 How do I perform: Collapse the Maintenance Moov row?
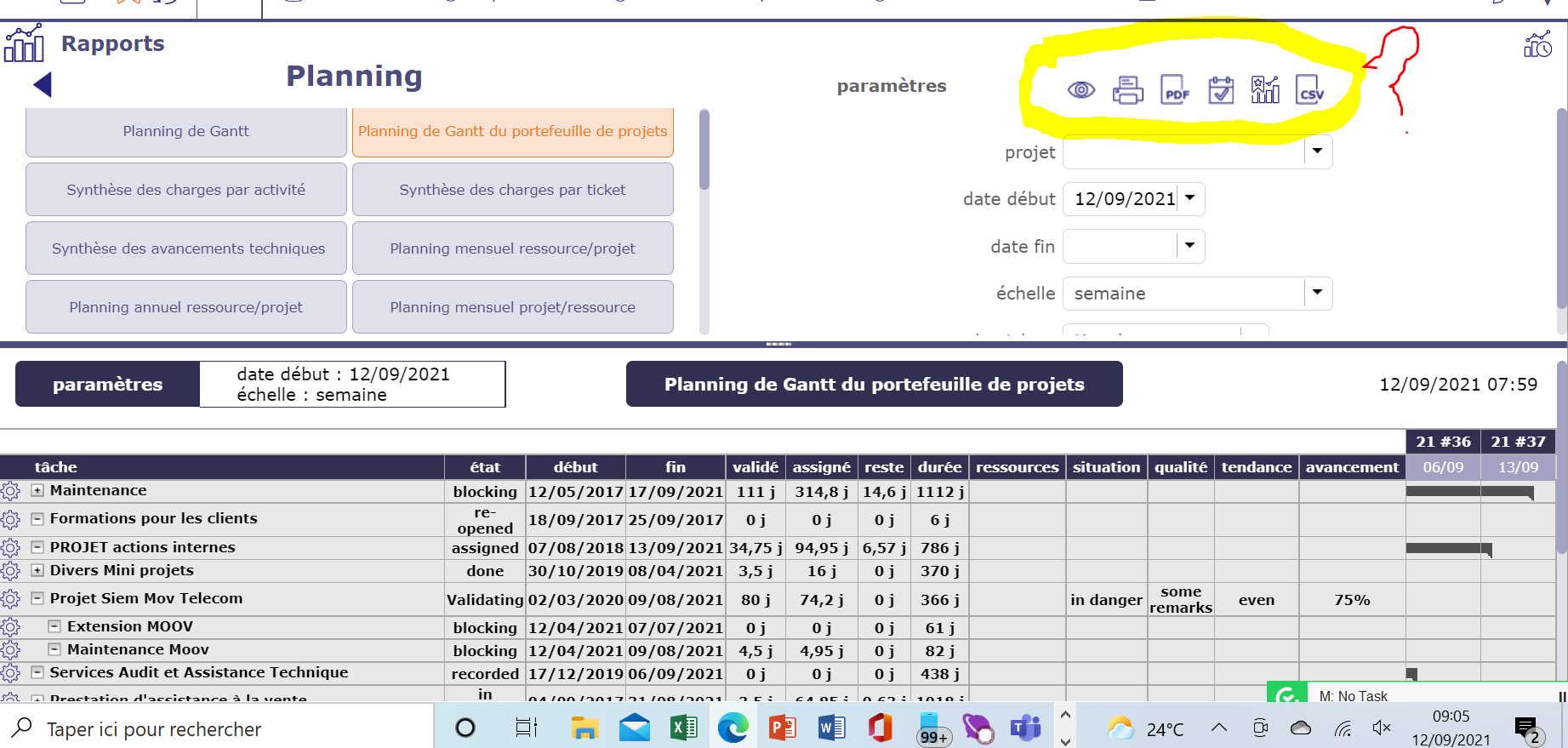tap(54, 649)
